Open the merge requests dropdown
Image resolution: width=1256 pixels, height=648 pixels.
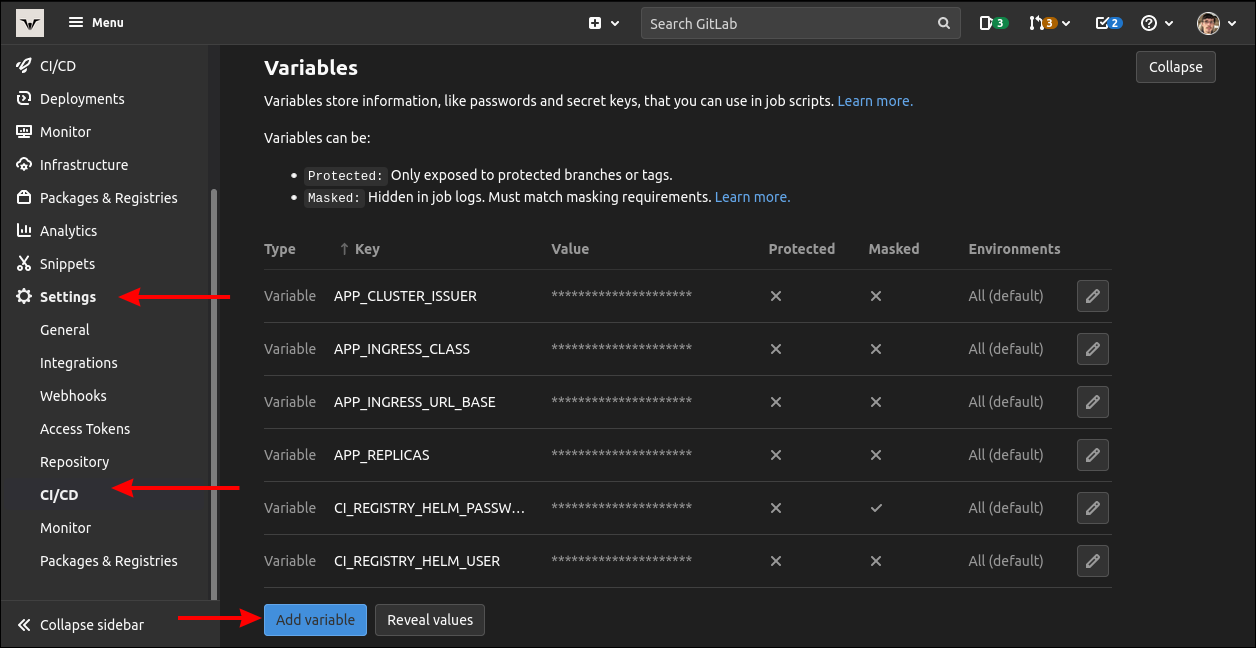click(x=1049, y=23)
